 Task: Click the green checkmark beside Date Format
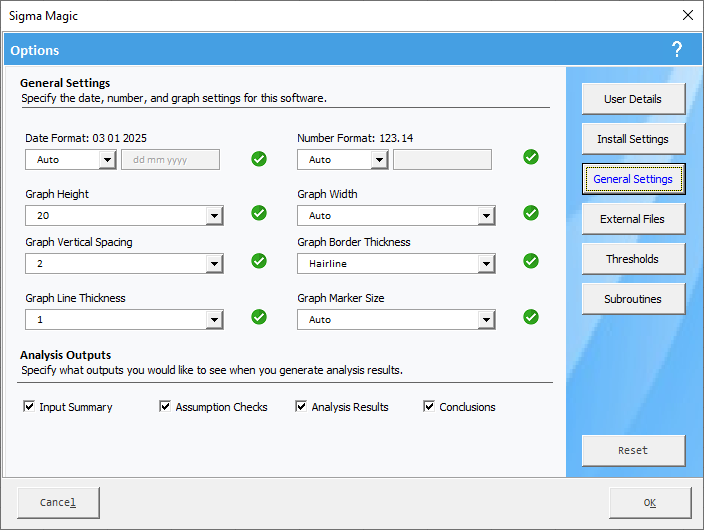click(259, 158)
